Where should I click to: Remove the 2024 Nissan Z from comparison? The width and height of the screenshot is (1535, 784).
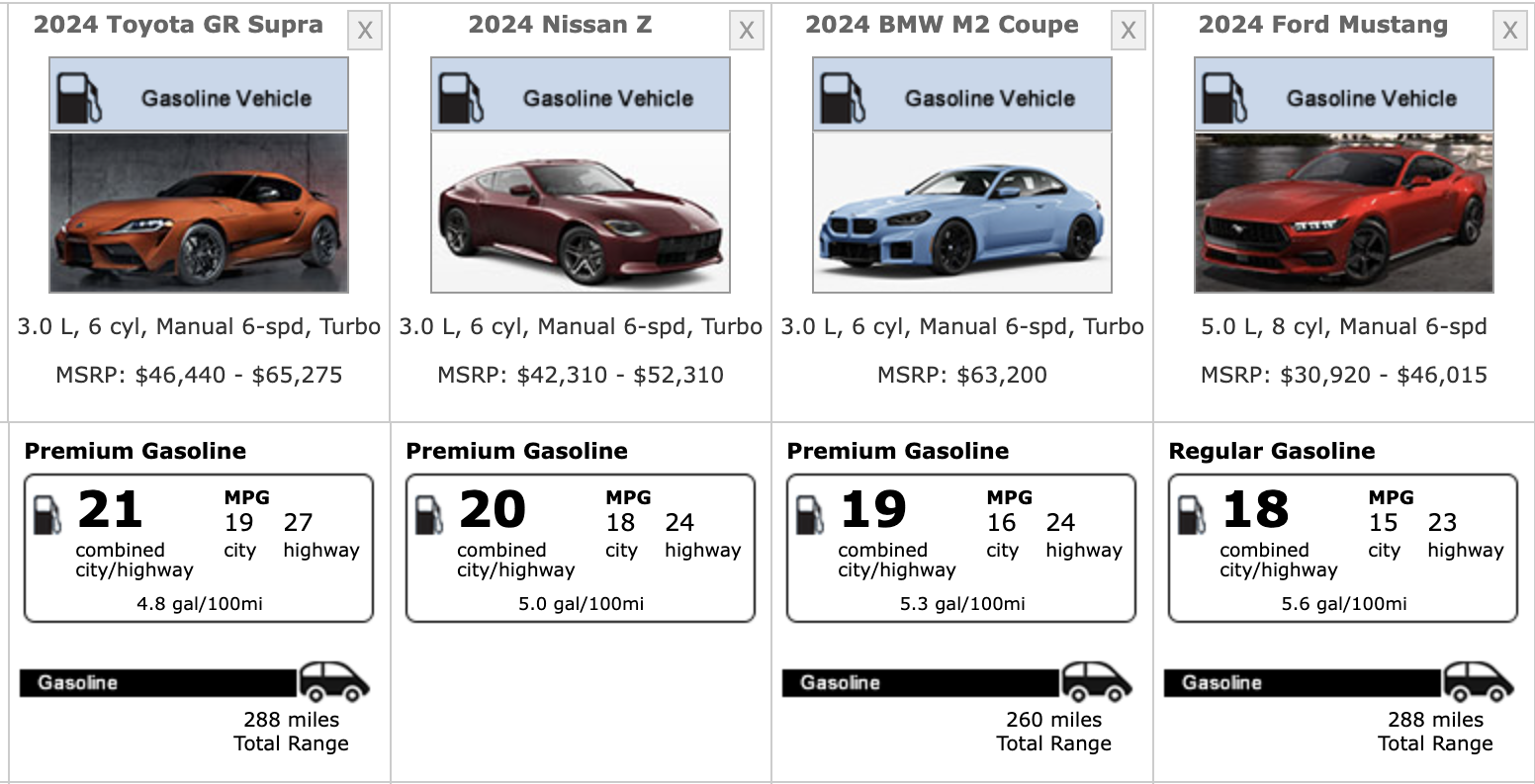pos(747,31)
